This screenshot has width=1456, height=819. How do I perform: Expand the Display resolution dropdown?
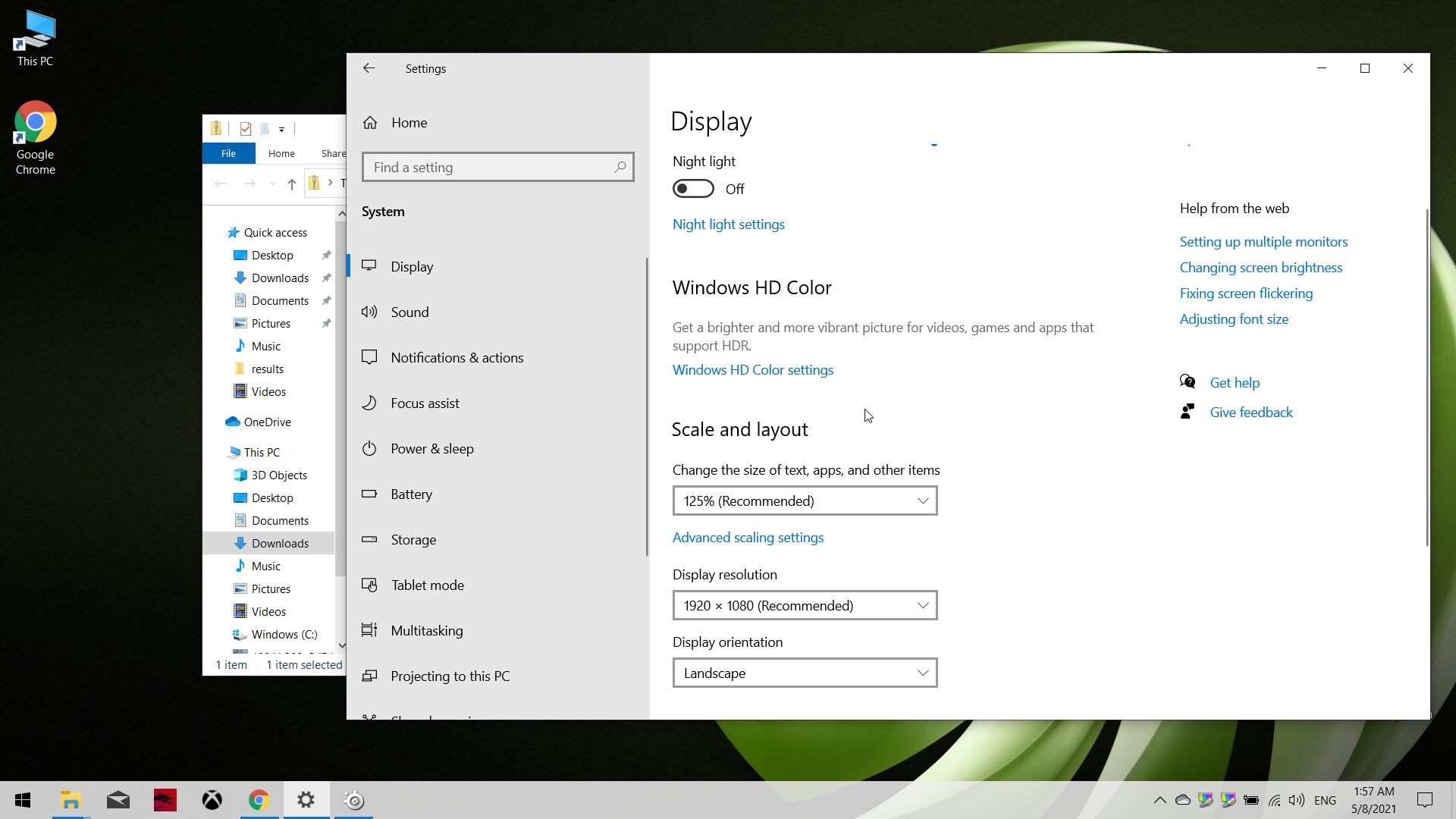pos(805,605)
